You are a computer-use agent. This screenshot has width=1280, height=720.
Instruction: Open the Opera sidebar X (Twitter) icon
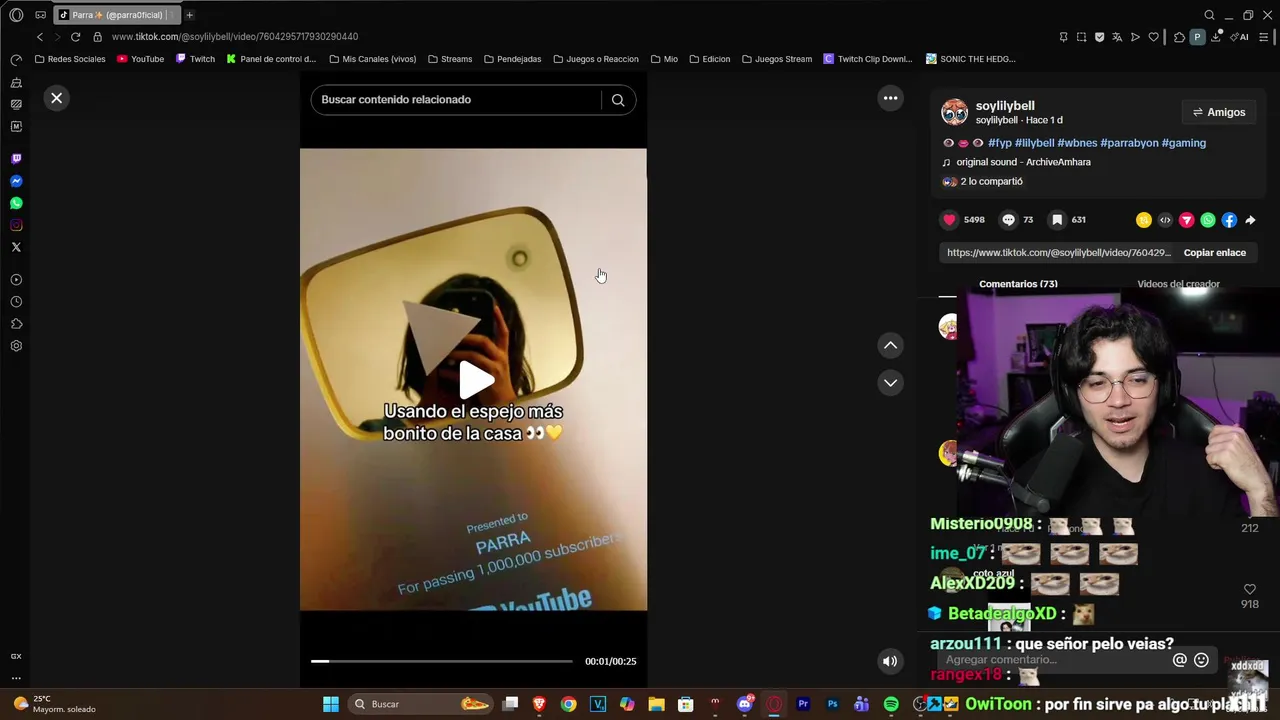point(16,247)
